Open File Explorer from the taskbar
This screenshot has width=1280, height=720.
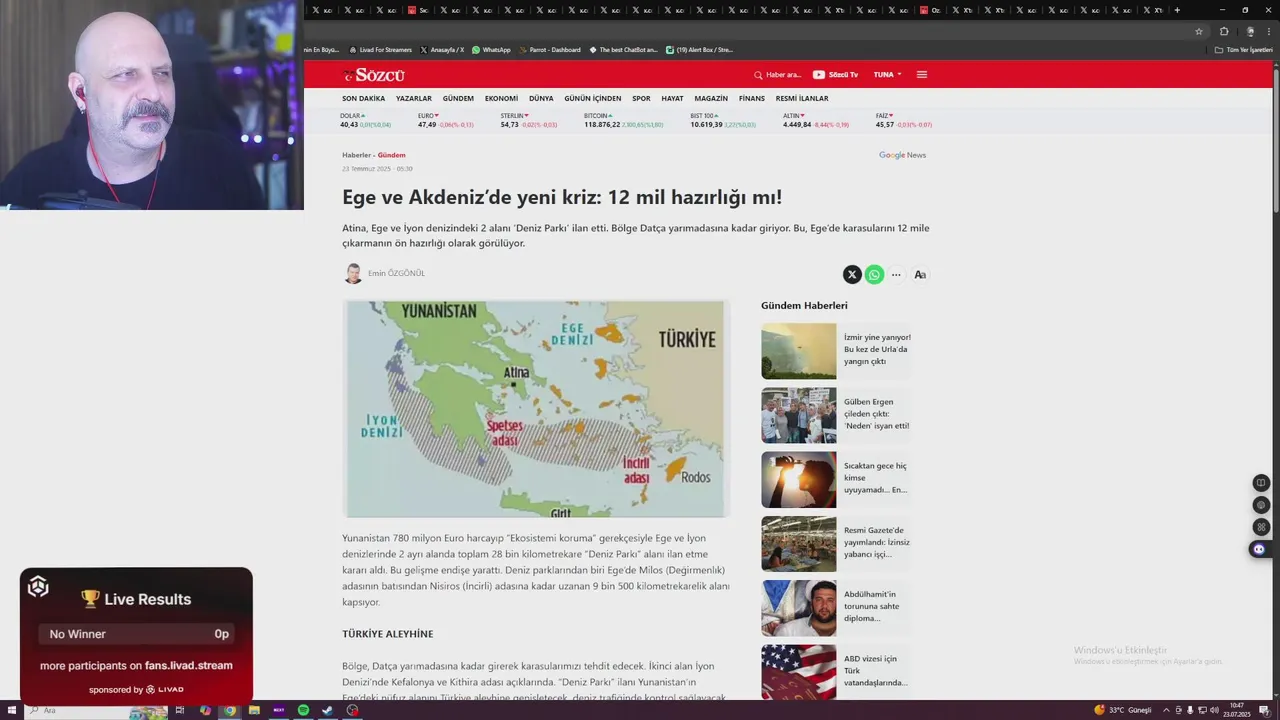(254, 710)
